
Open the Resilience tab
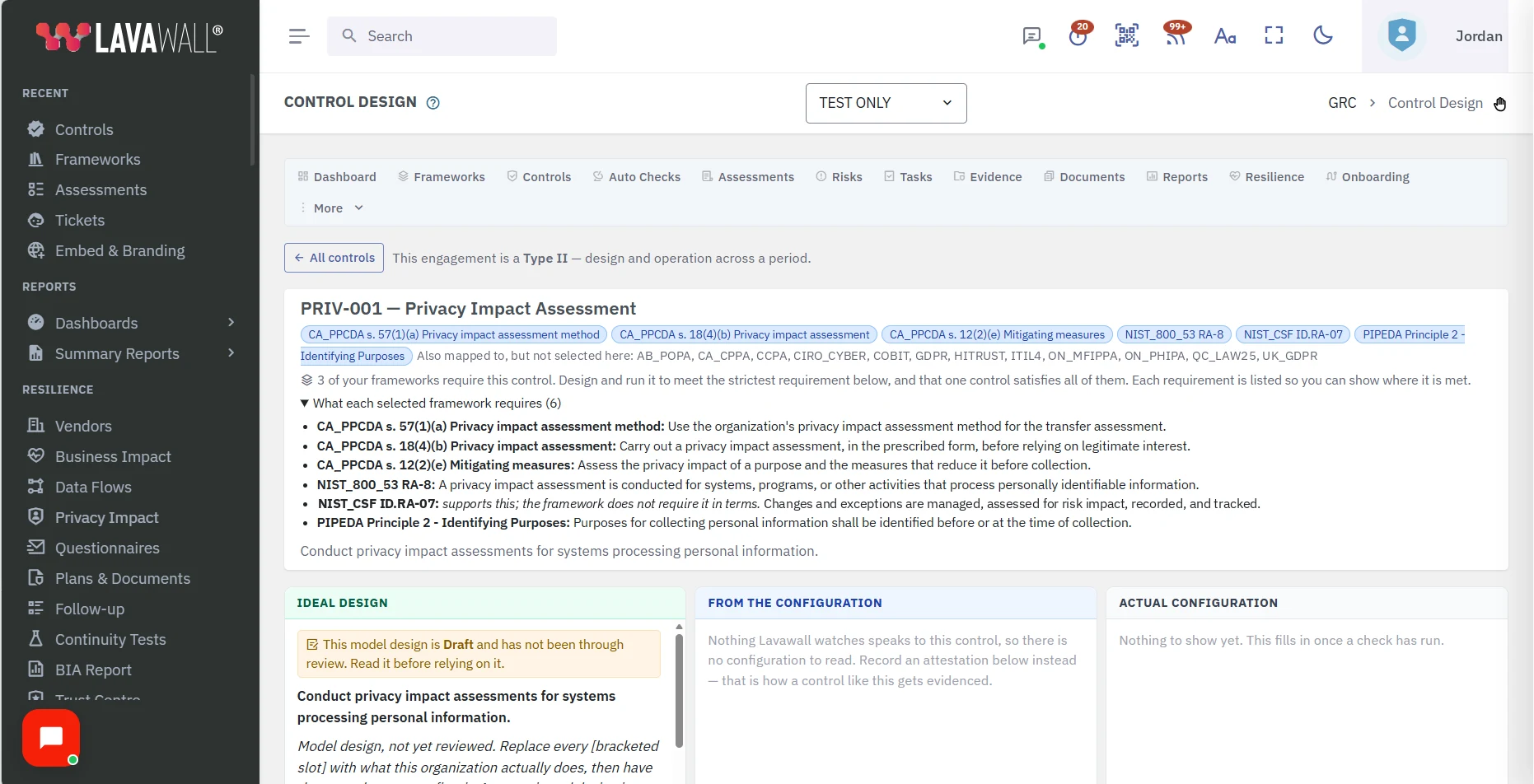pyautogui.click(x=1267, y=177)
